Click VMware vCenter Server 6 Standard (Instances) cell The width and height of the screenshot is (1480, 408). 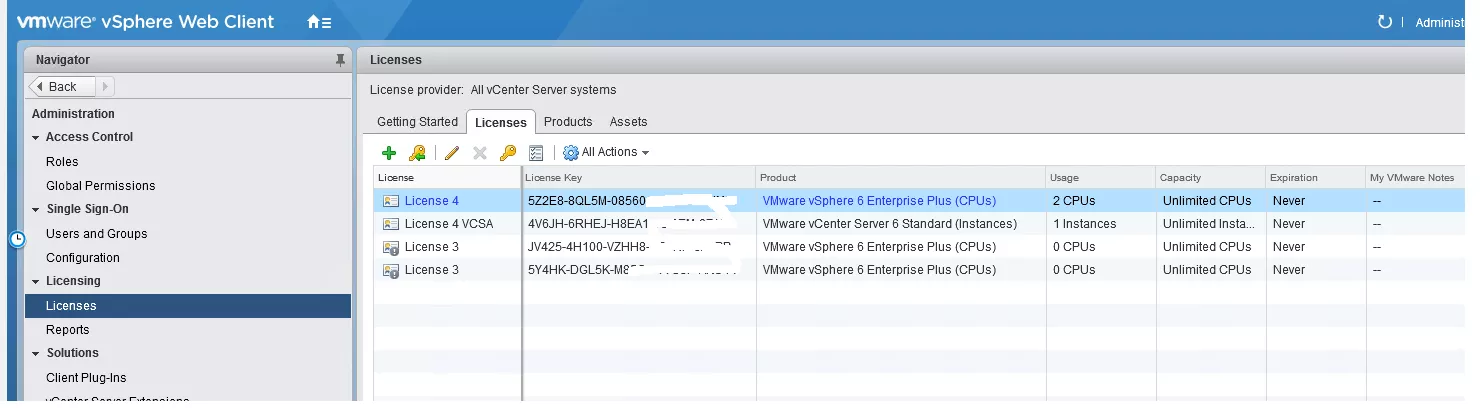[x=889, y=224]
